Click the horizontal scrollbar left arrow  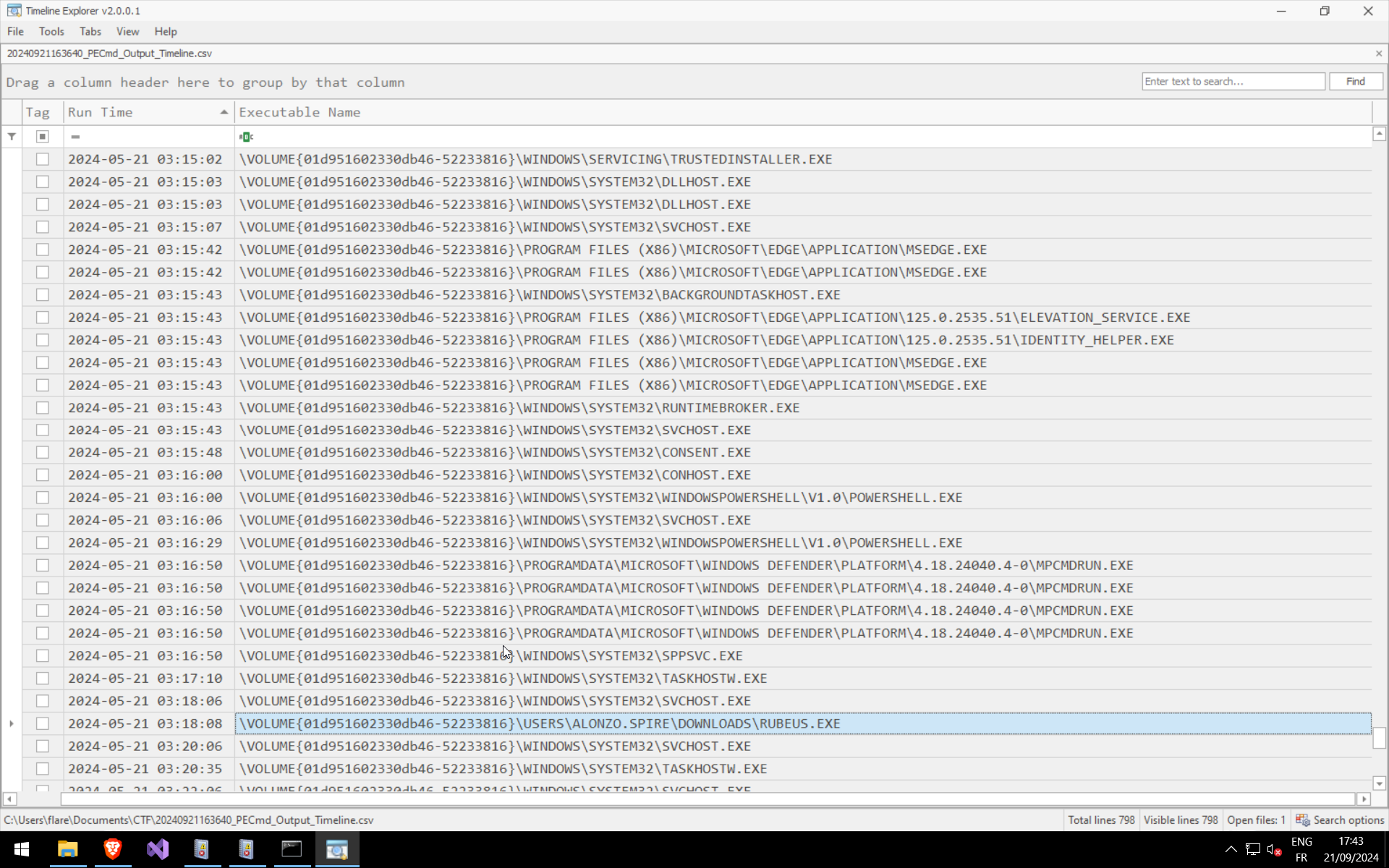click(x=9, y=799)
